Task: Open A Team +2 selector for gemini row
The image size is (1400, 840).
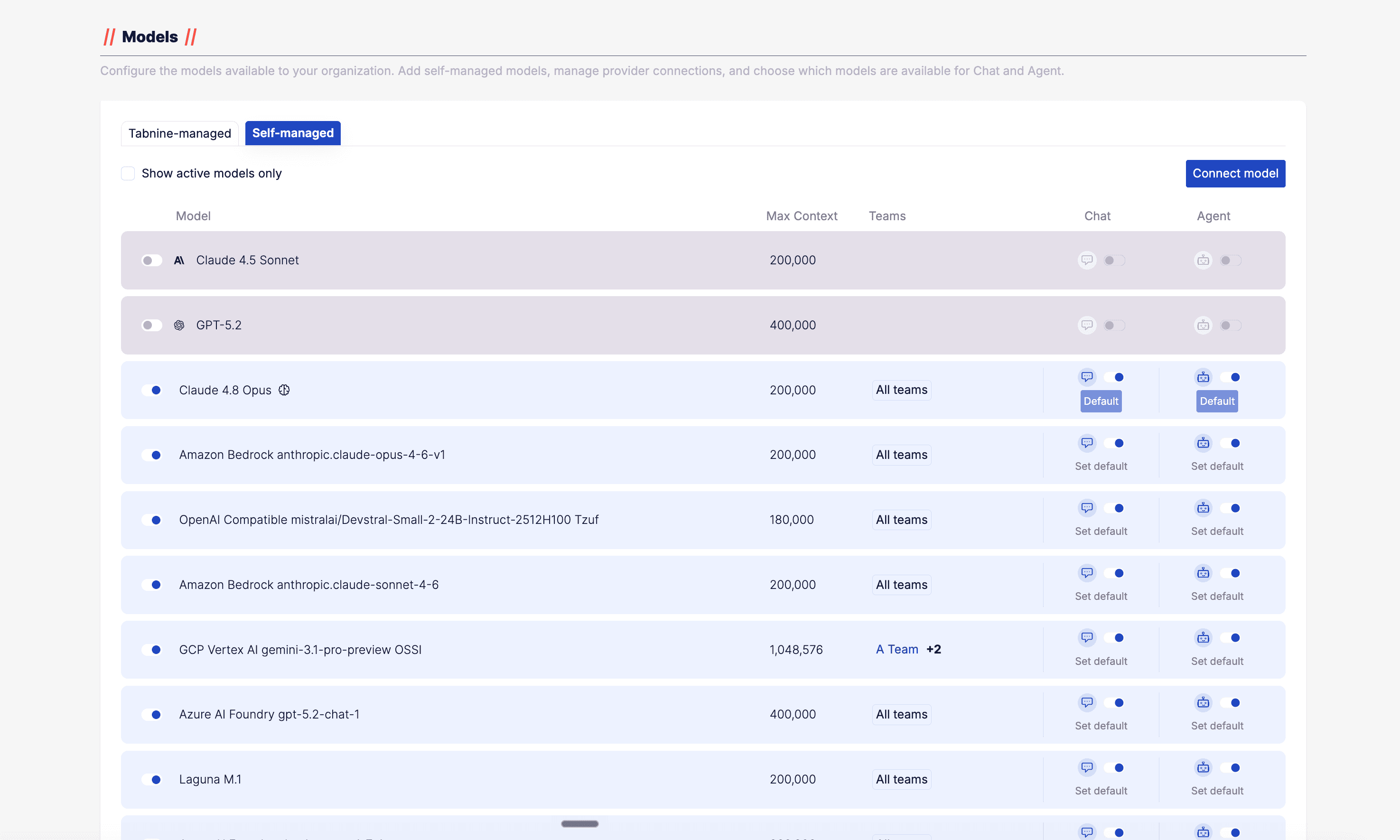Action: (x=908, y=649)
